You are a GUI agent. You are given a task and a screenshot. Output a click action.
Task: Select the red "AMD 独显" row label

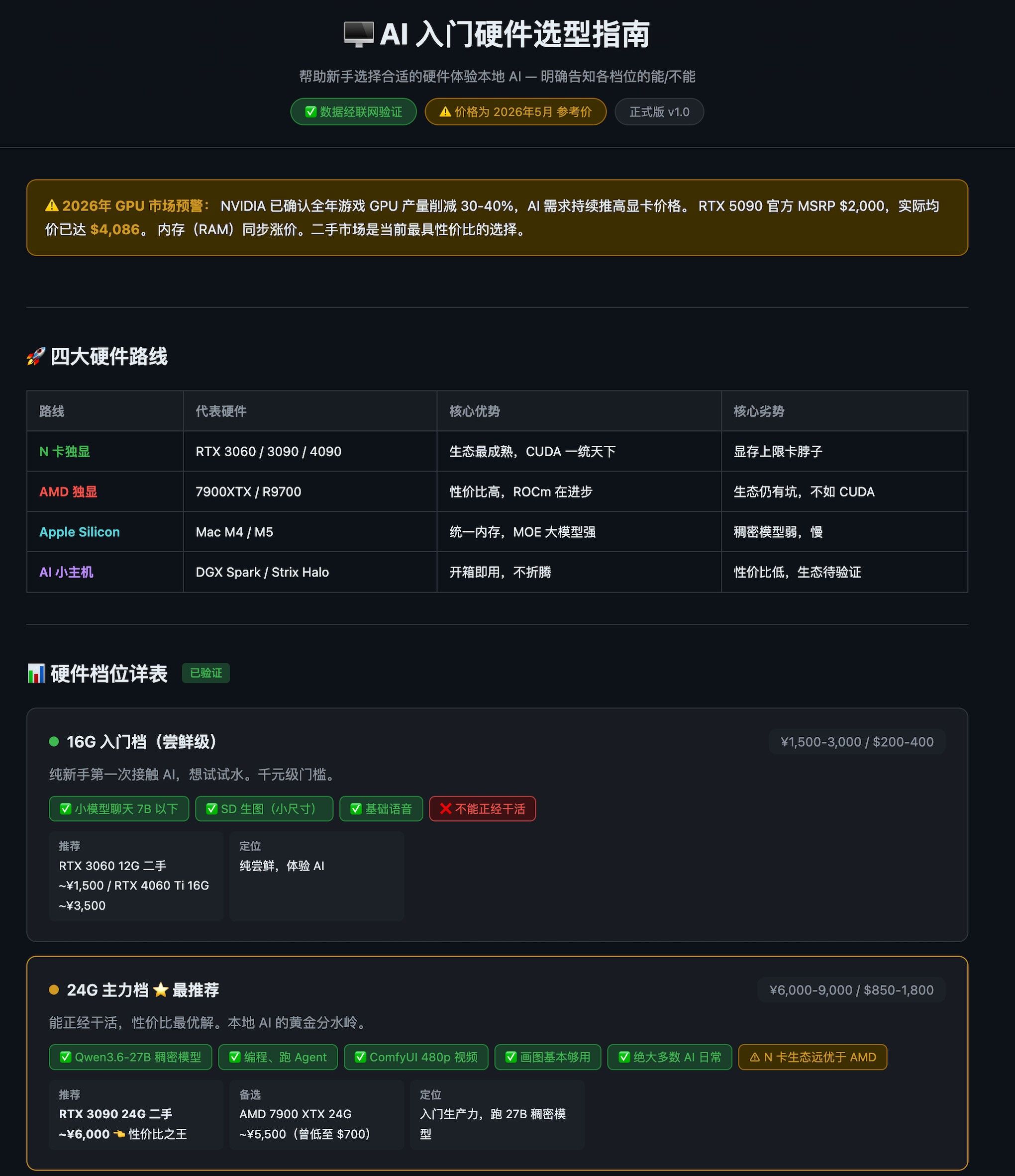coord(68,491)
